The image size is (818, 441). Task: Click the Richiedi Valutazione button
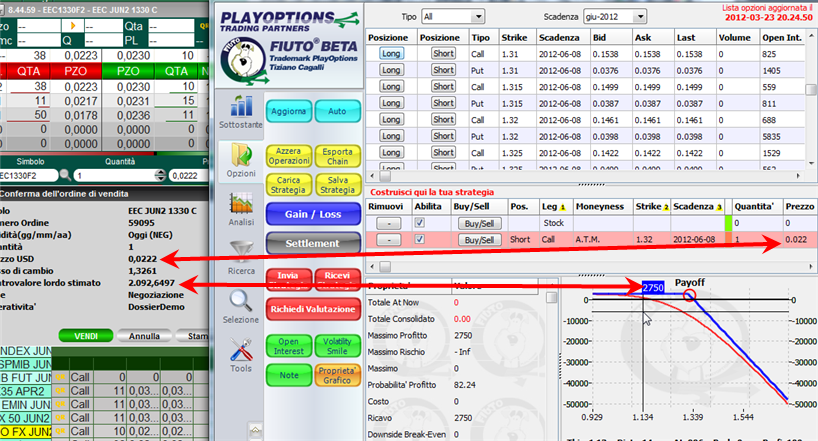point(313,309)
